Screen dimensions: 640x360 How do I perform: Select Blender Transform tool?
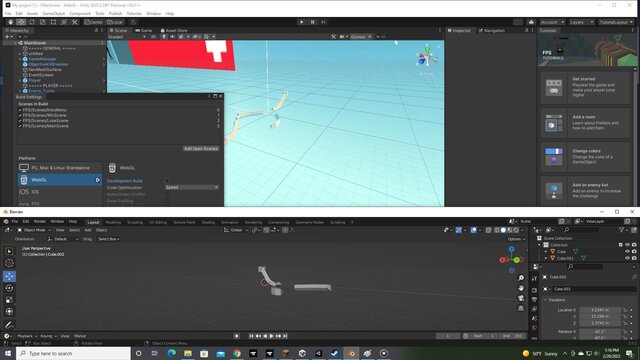point(9,312)
